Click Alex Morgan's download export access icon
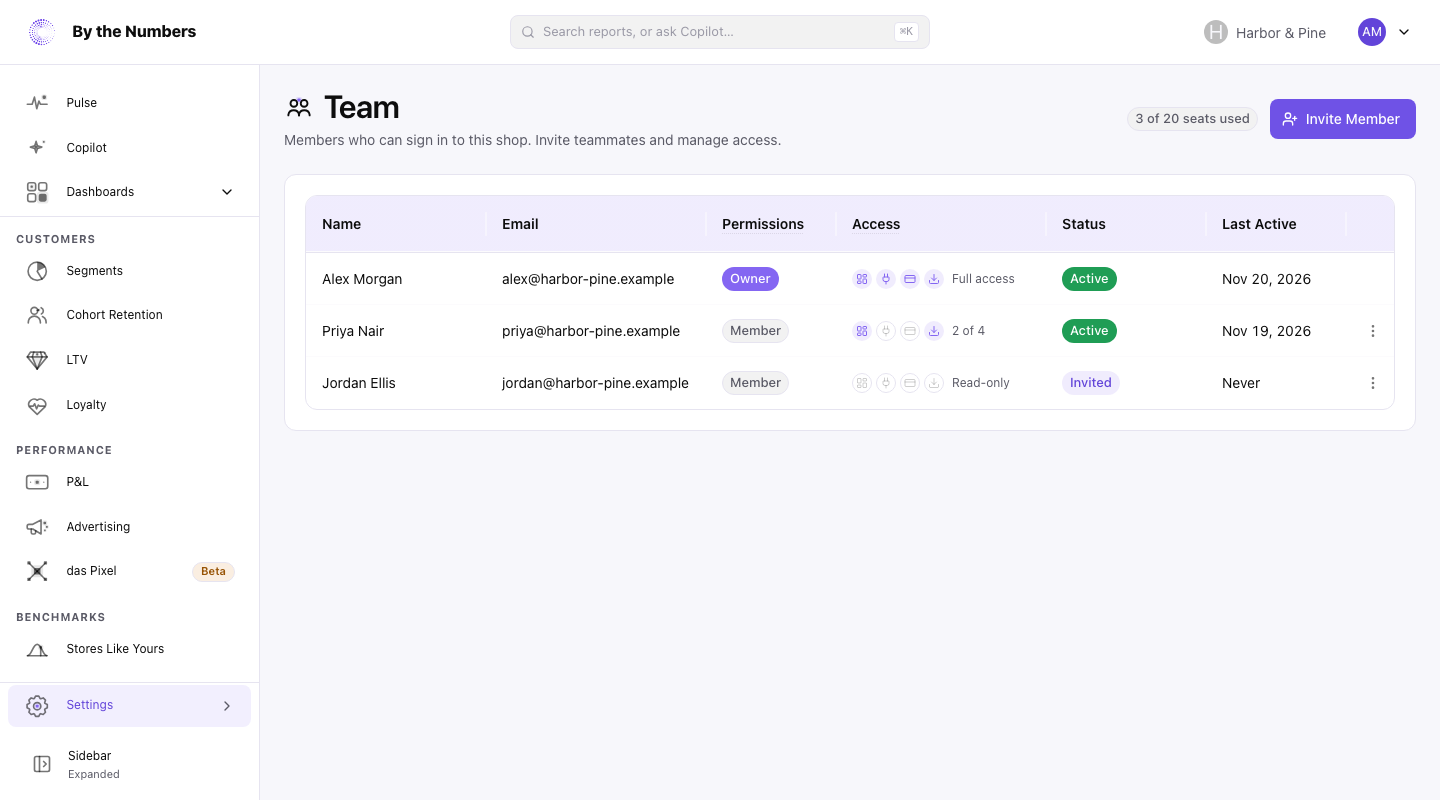Viewport: 1440px width, 800px height. (934, 279)
